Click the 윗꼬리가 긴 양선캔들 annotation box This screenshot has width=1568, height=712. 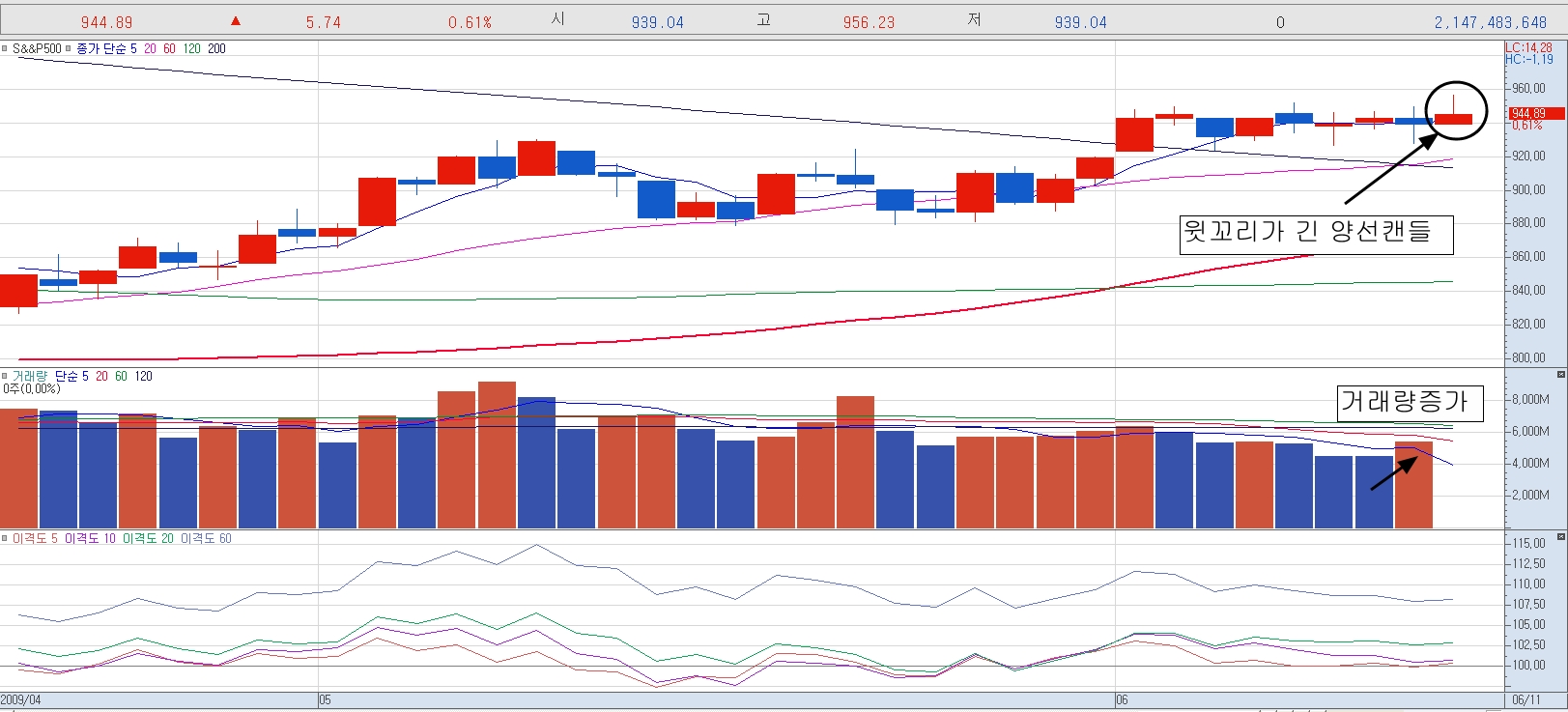pyautogui.click(x=1316, y=233)
